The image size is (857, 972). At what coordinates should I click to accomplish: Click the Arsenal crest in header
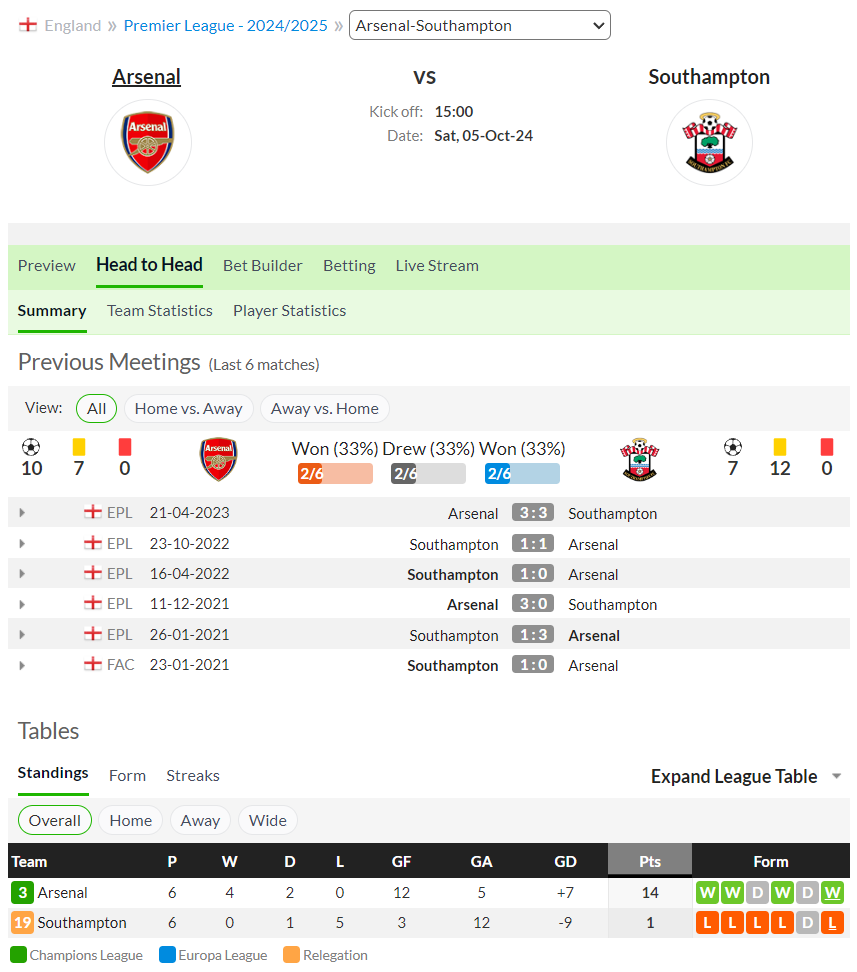click(148, 143)
